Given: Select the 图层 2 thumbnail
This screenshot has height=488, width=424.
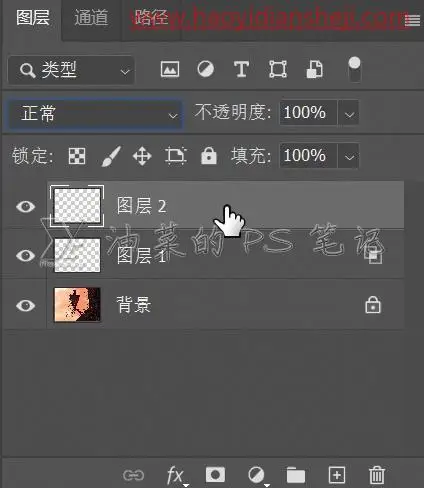Looking at the screenshot, I should (x=77, y=206).
